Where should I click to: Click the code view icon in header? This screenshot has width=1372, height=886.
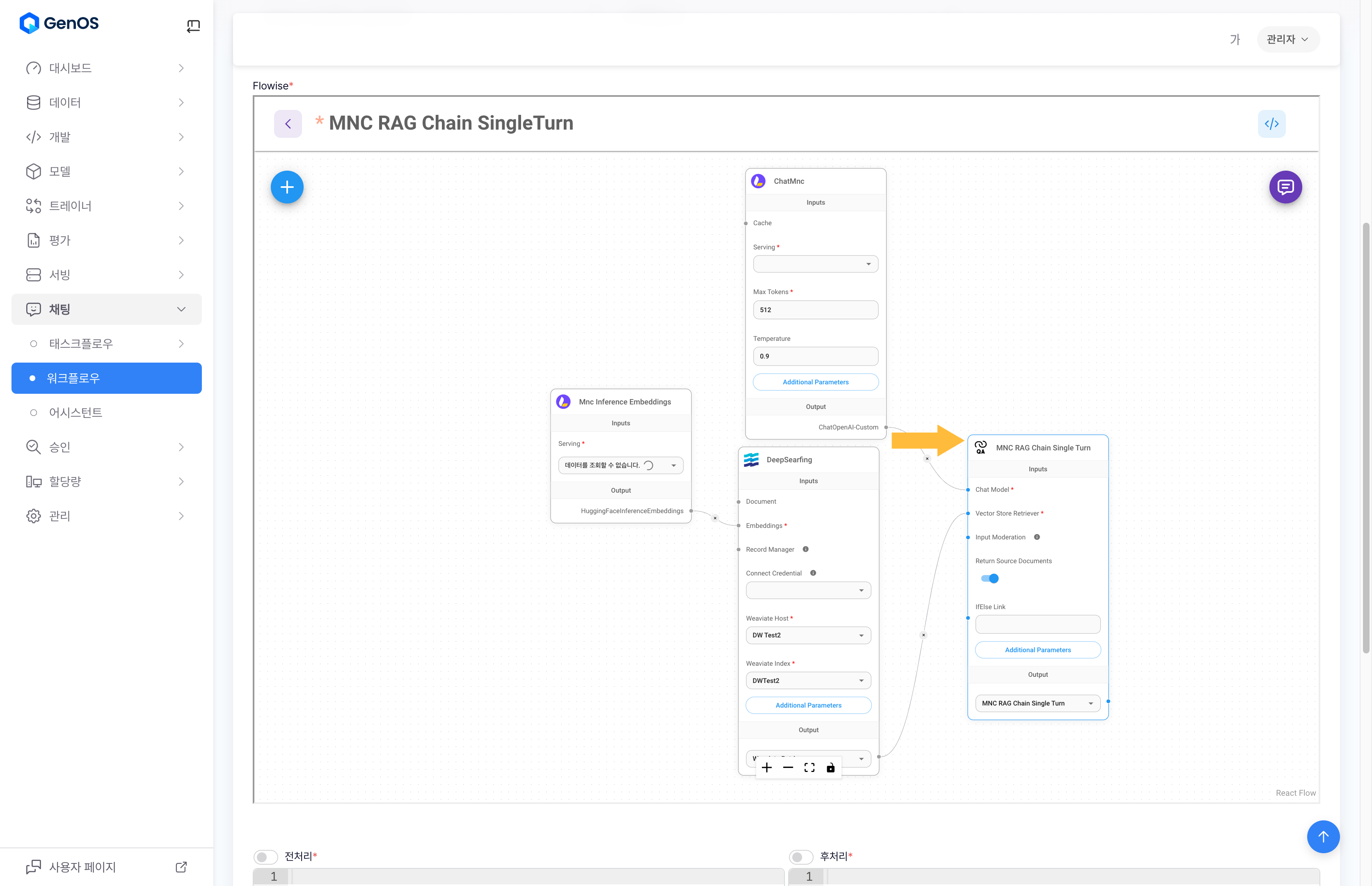[x=1271, y=124]
